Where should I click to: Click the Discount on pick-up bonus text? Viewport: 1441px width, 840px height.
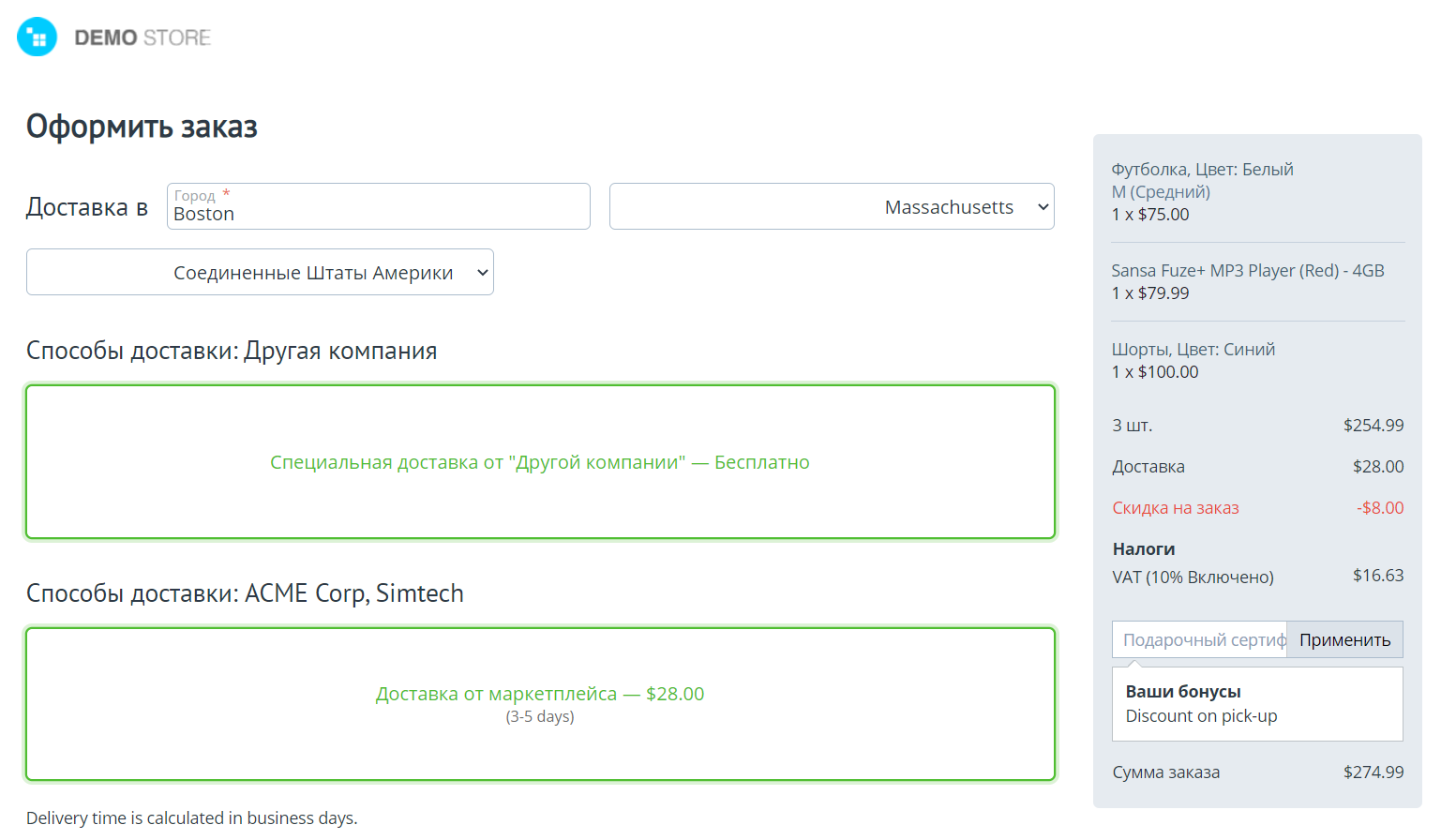pos(1201,716)
